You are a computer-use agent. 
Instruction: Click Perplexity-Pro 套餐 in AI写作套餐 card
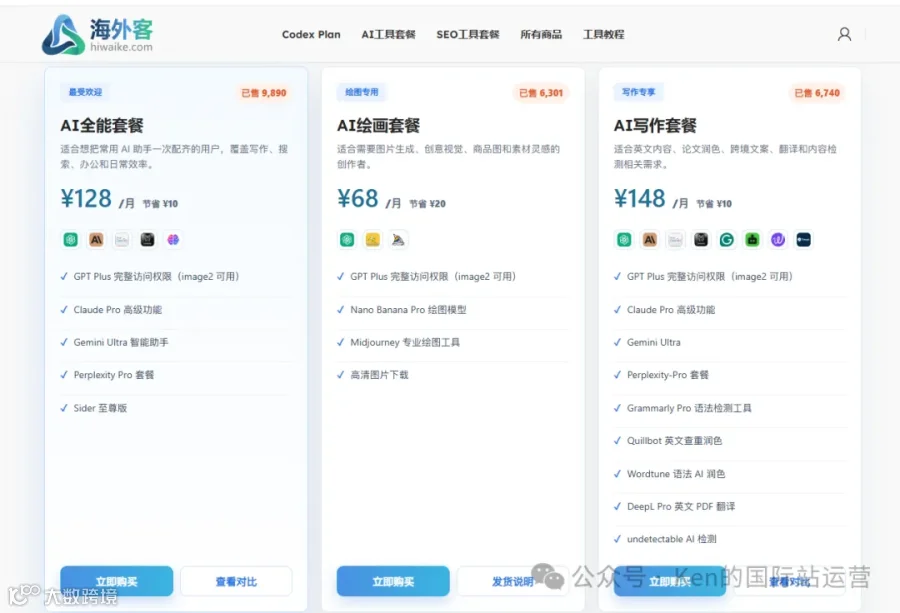point(668,375)
